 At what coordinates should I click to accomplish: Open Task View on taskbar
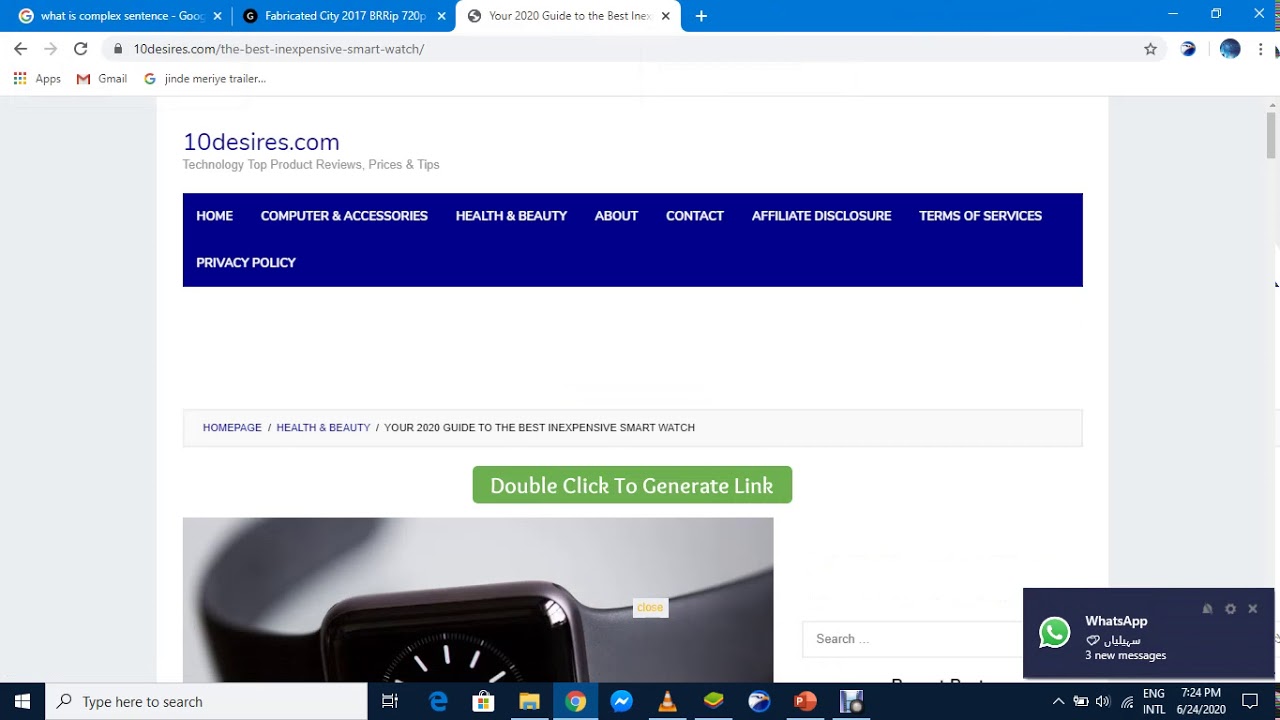coord(390,702)
